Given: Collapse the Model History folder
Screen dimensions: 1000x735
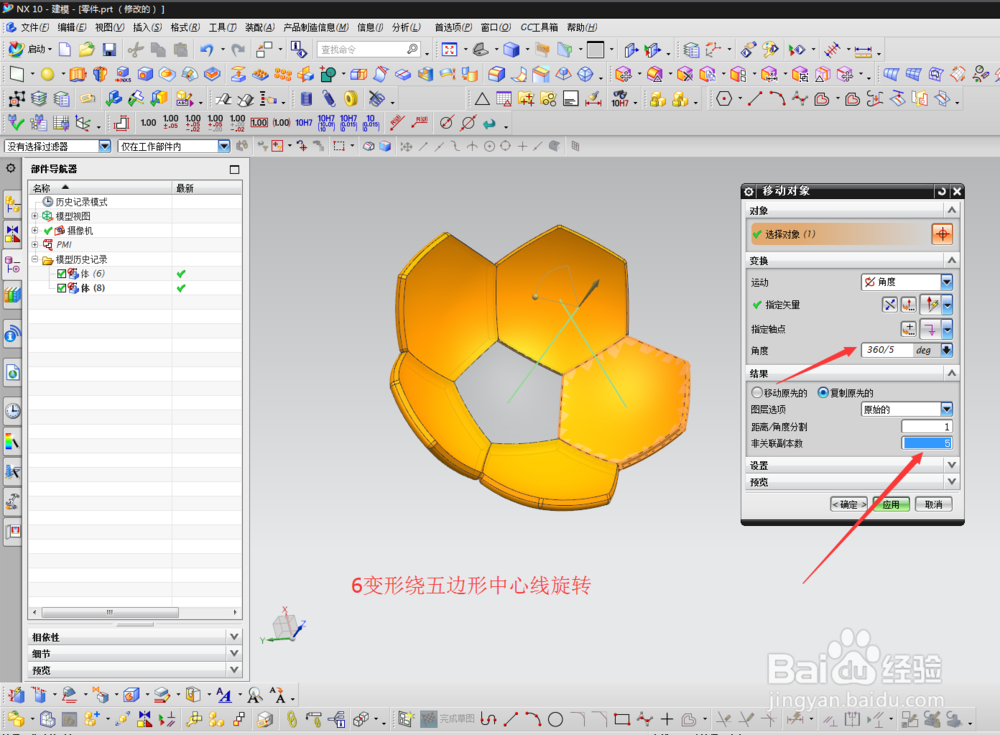Looking at the screenshot, I should coord(35,259).
